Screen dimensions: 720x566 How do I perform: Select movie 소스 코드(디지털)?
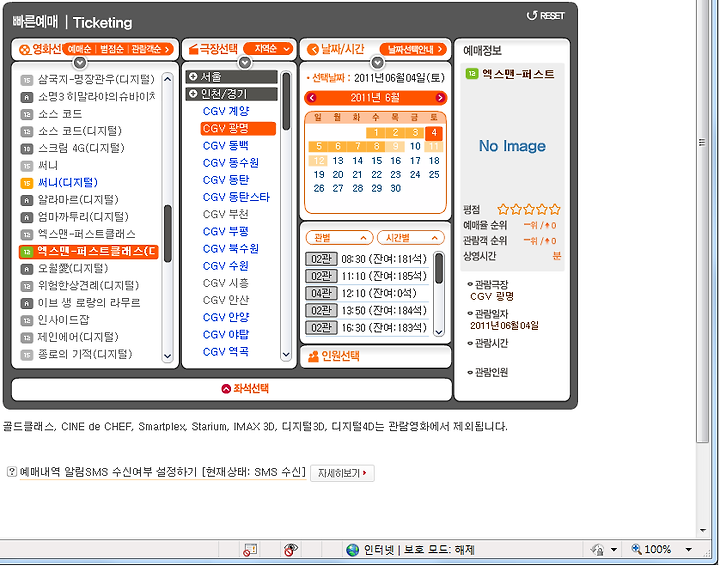pos(79,131)
